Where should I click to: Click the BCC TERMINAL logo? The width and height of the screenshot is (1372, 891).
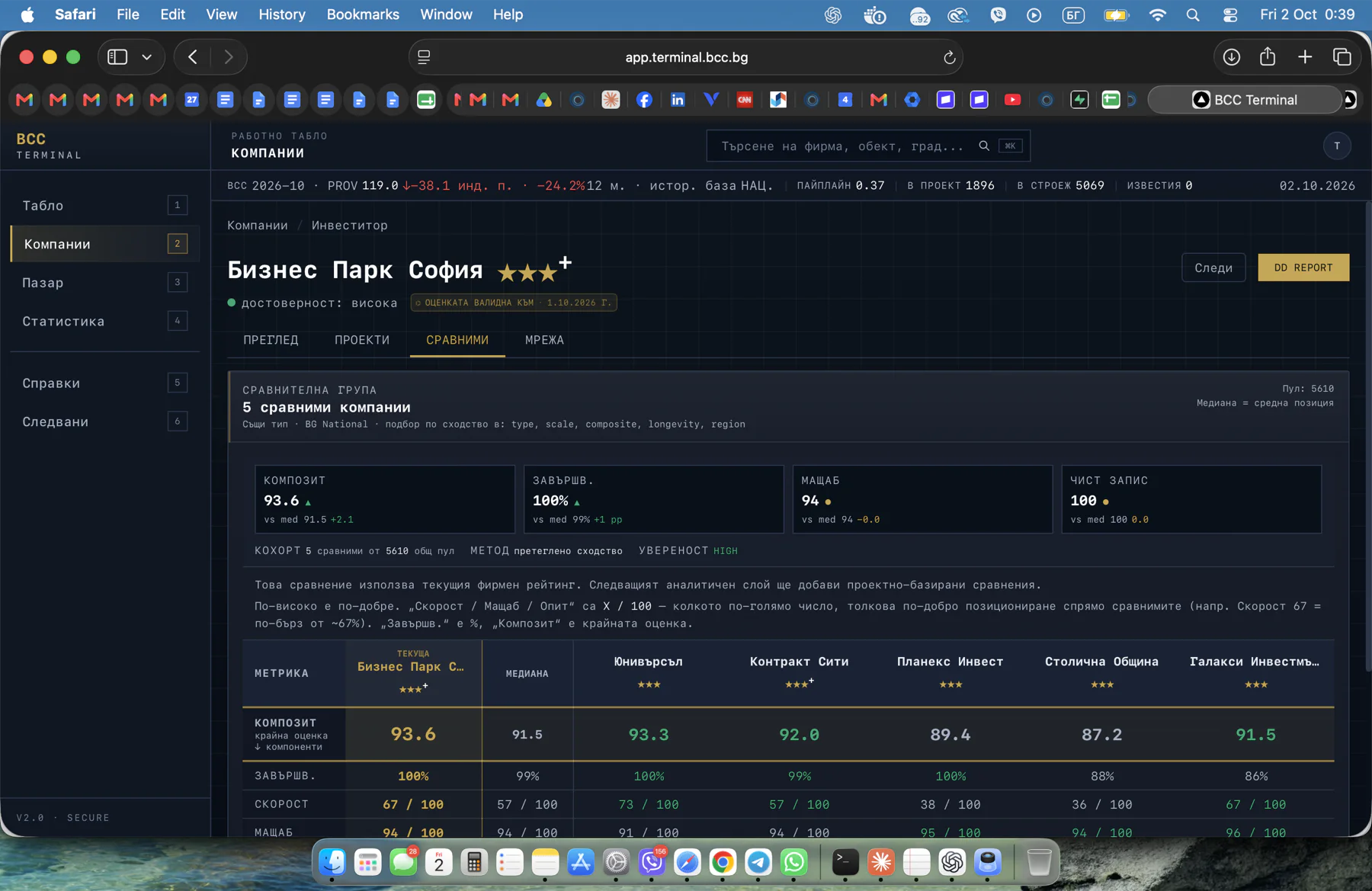click(49, 146)
